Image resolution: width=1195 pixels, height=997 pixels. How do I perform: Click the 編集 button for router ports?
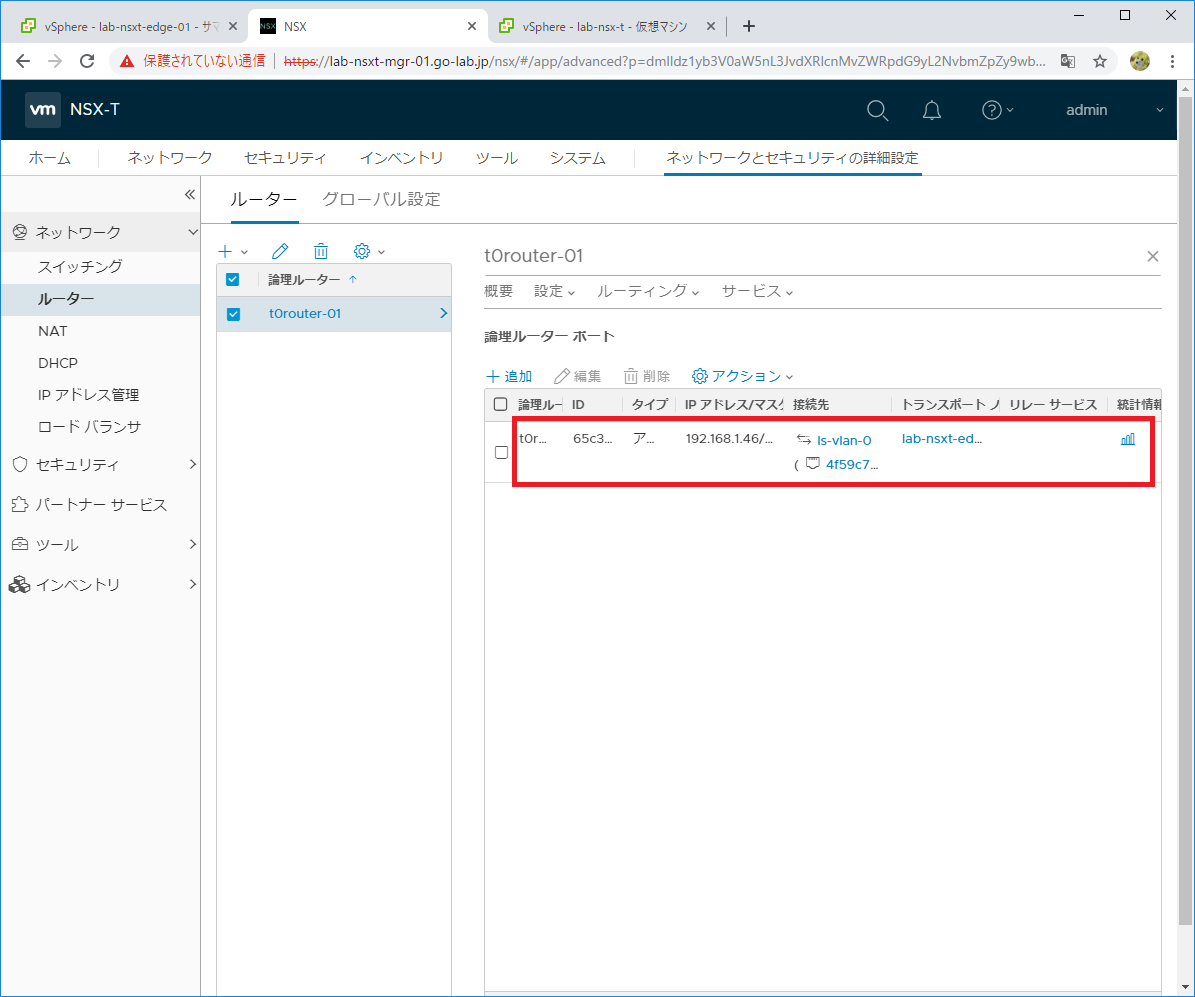(x=577, y=377)
